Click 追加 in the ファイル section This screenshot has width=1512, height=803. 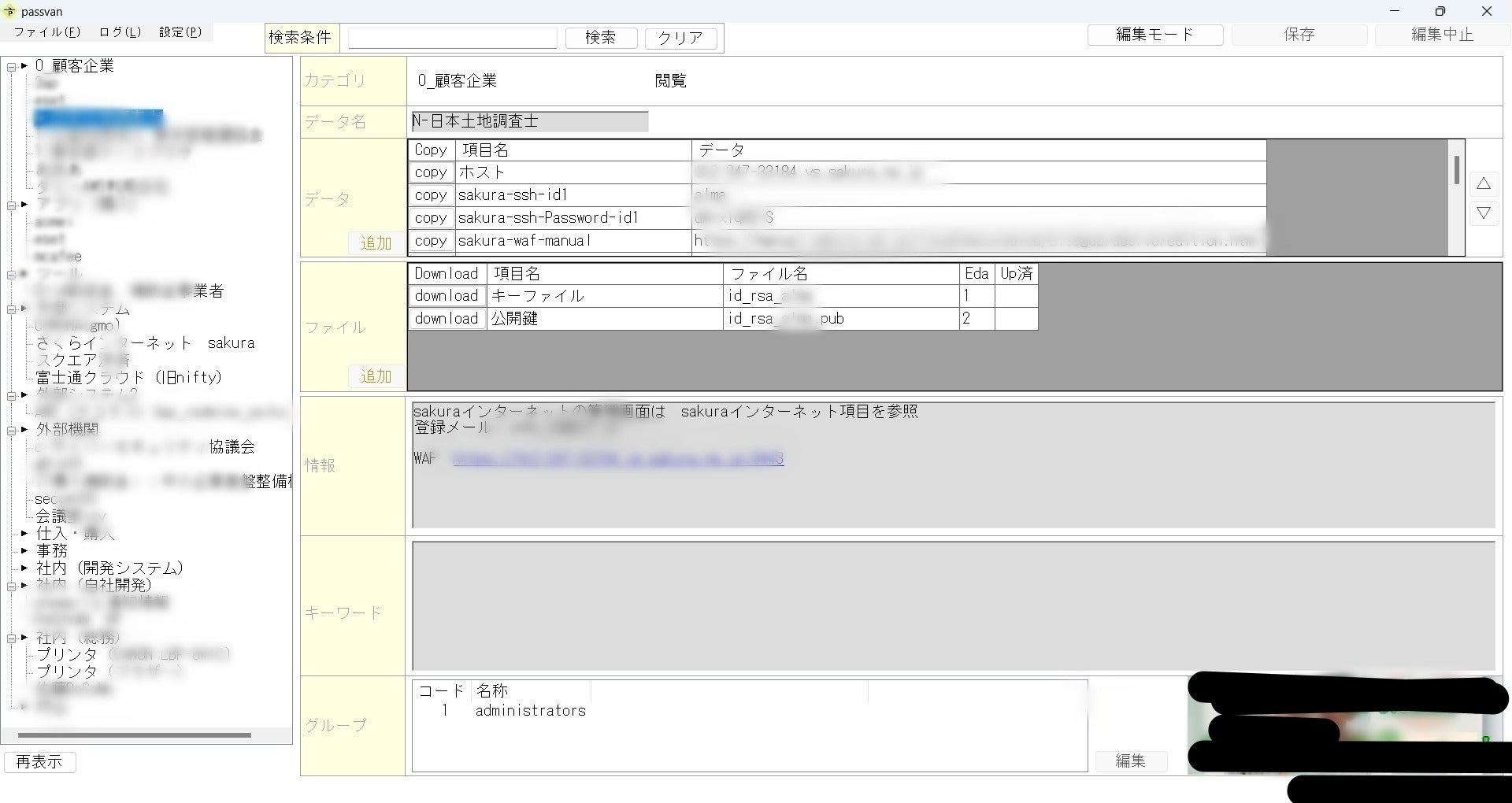376,376
